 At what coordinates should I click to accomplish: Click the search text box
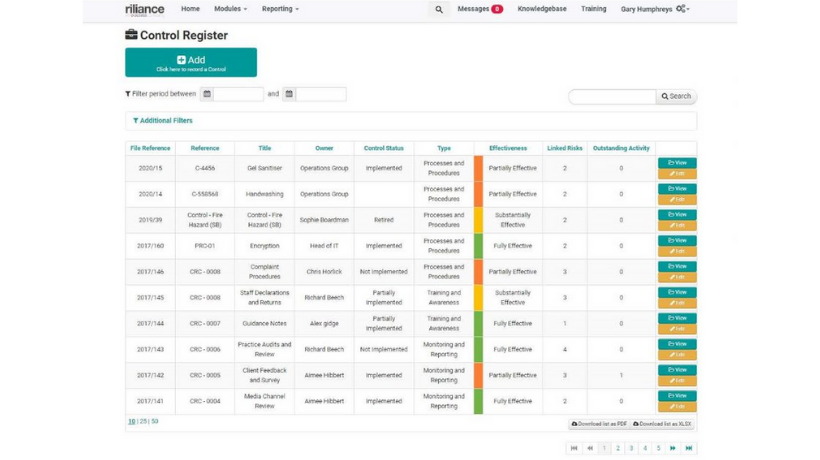coord(612,96)
